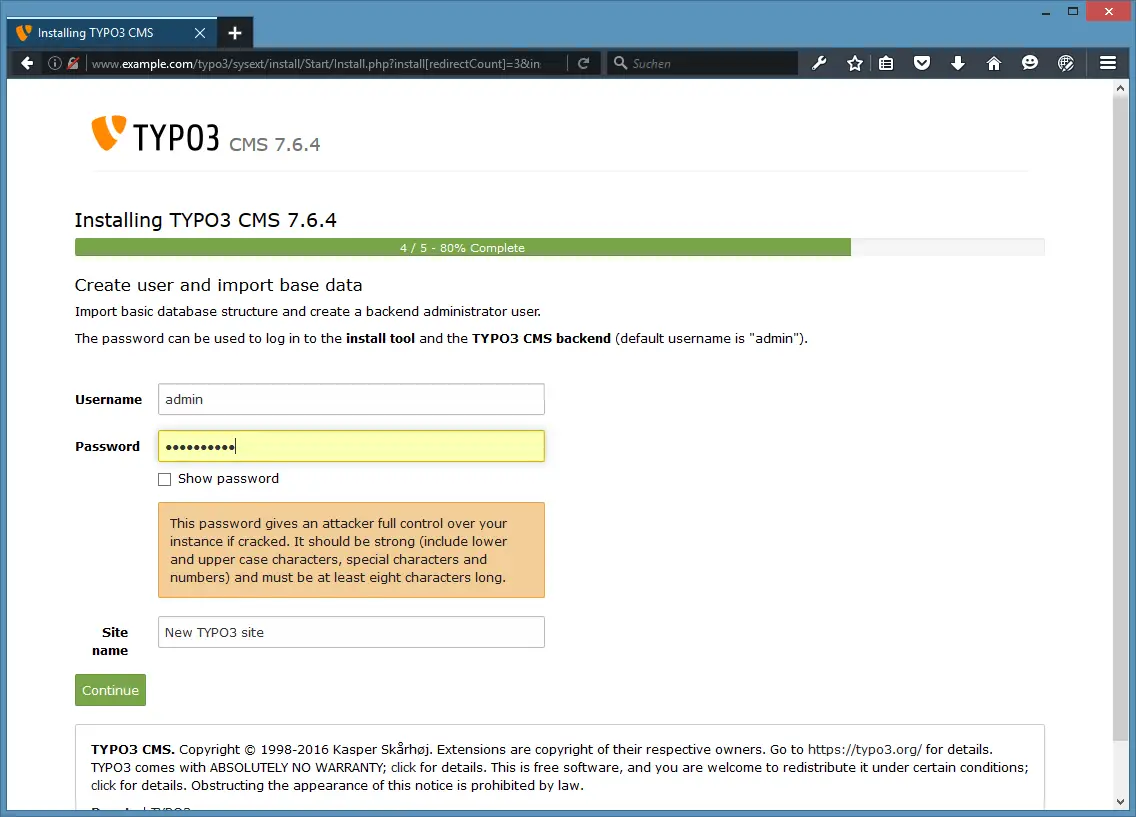Show bookmarks list icon
Image resolution: width=1136 pixels, height=817 pixels.
886,63
